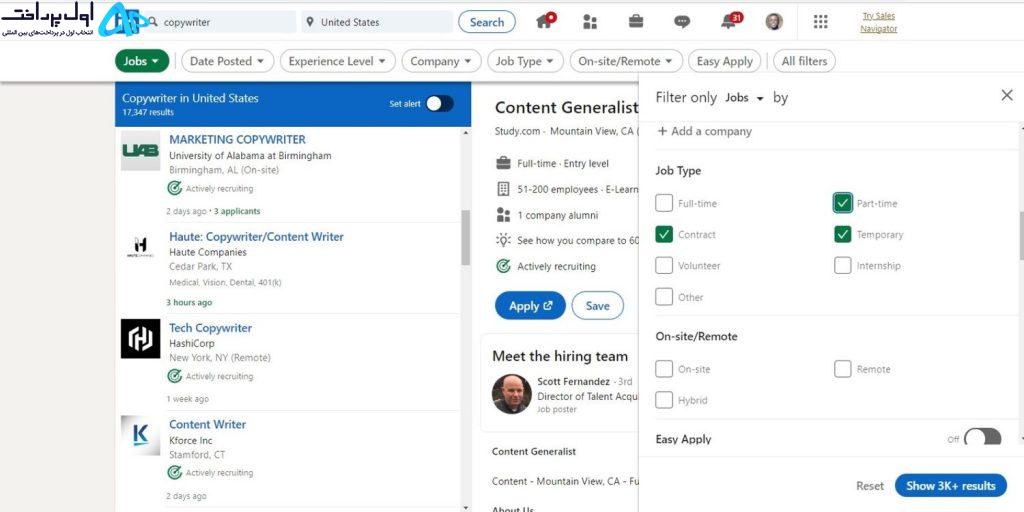Open Company filter dropdown
Screen dimensions: 1024x512
tap(441, 61)
